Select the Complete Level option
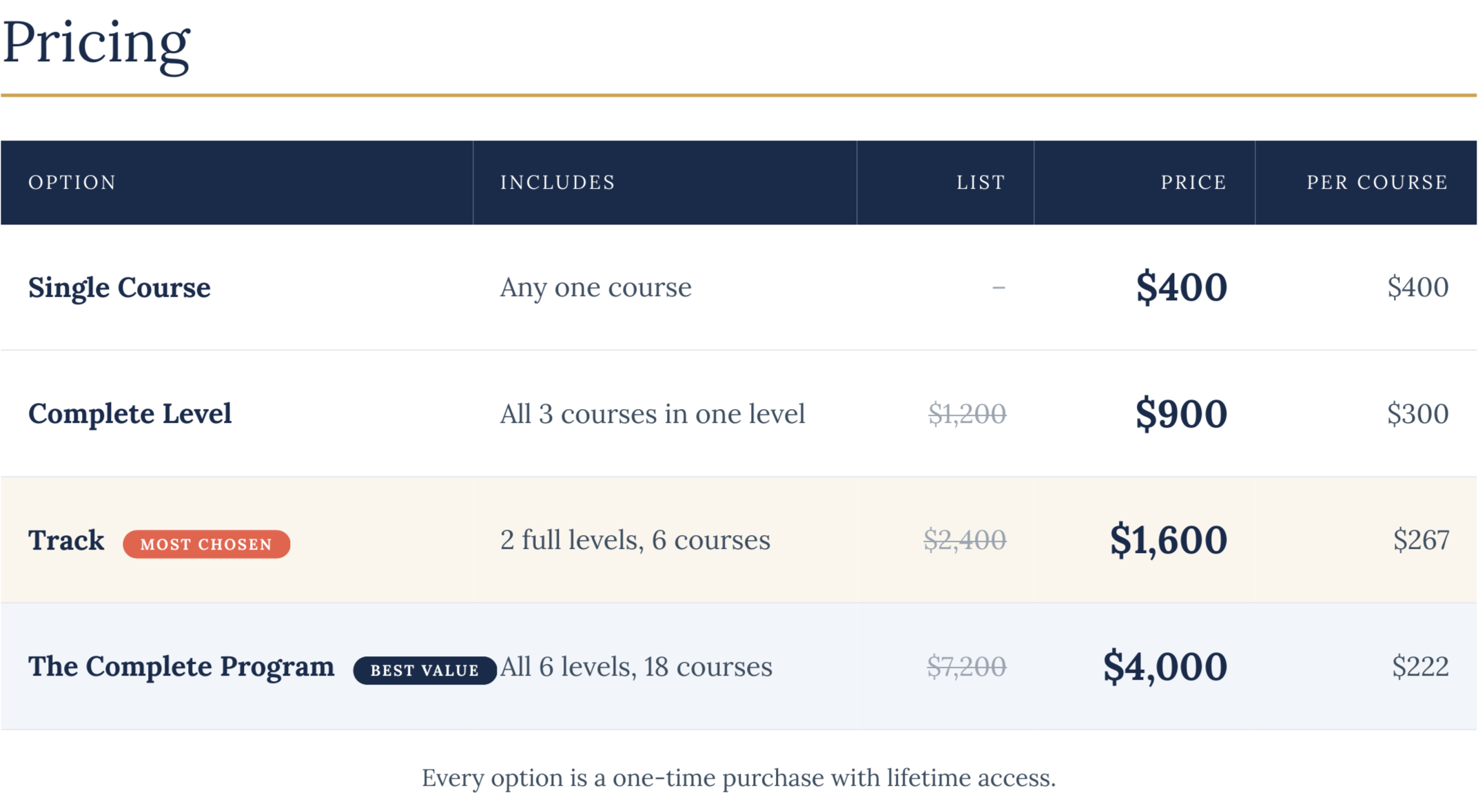 click(x=130, y=414)
